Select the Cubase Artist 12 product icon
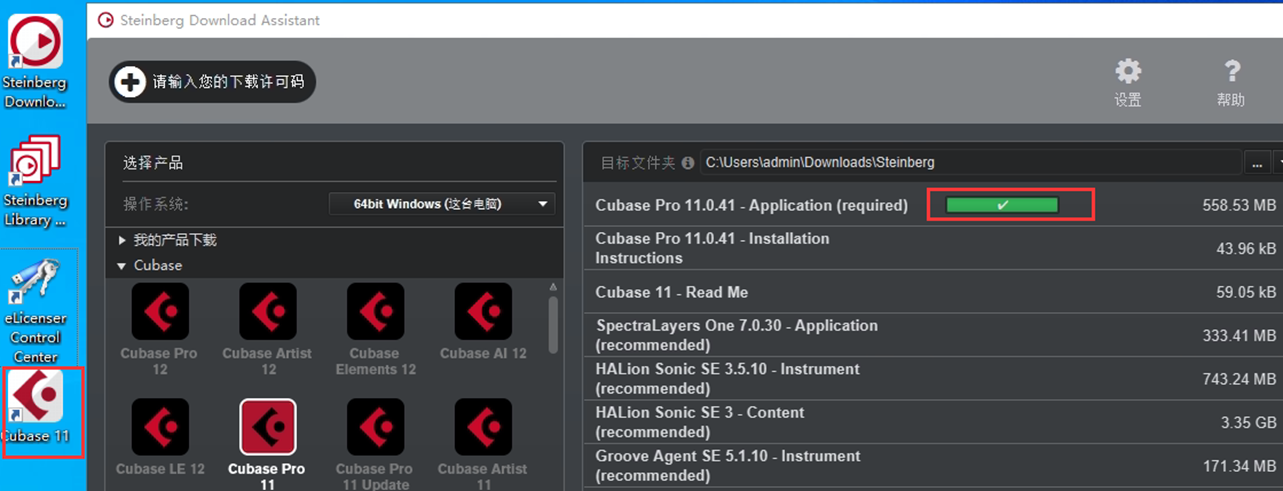 click(267, 312)
